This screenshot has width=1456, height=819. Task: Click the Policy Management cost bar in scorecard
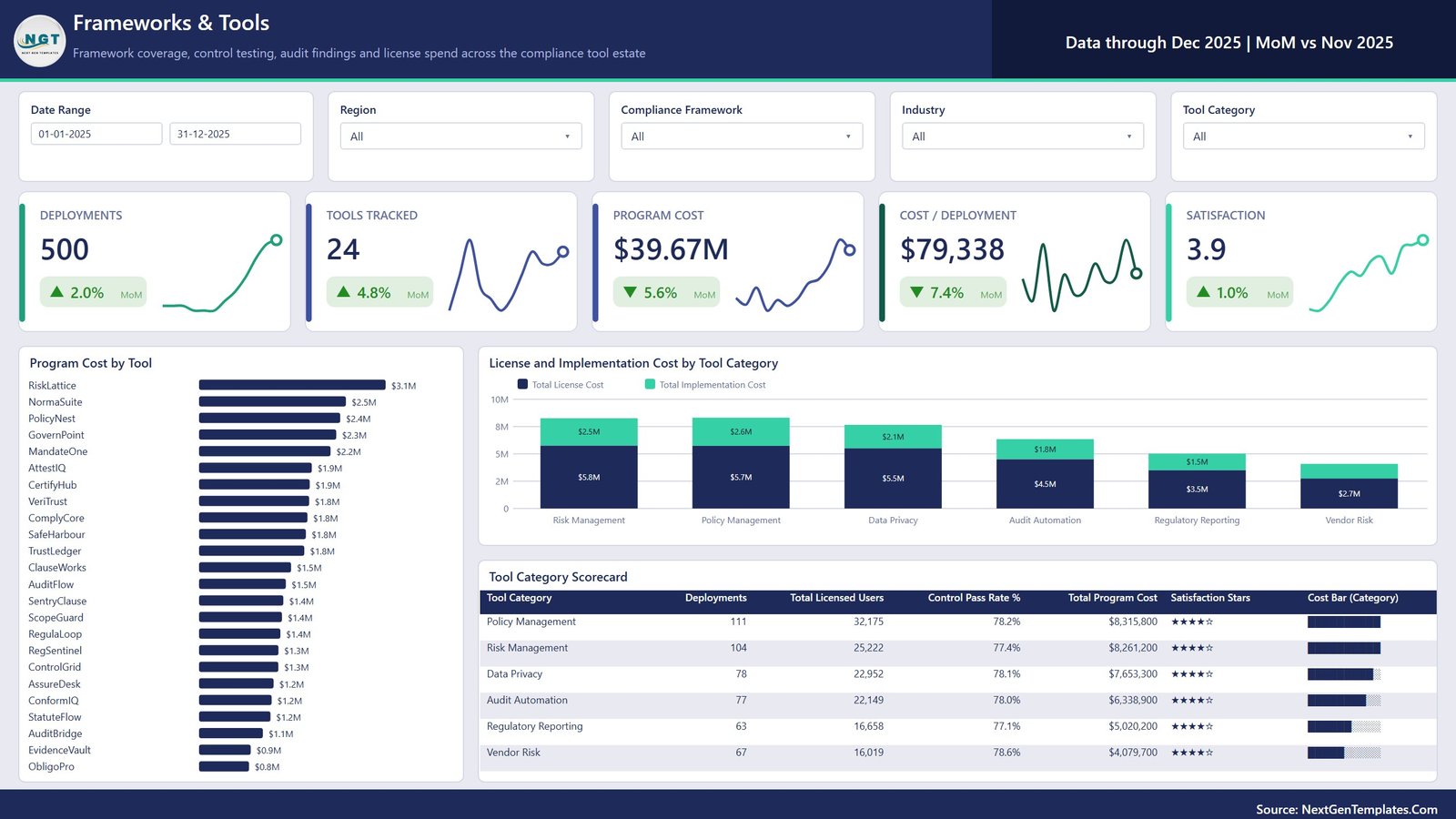click(x=1344, y=622)
